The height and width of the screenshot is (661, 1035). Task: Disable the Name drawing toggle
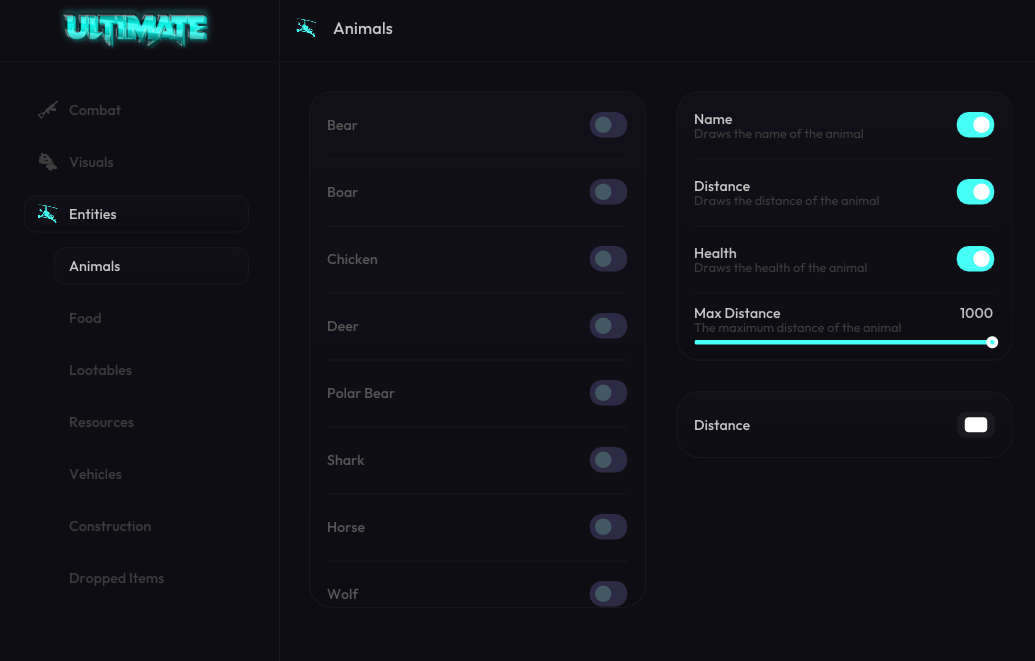pos(975,125)
